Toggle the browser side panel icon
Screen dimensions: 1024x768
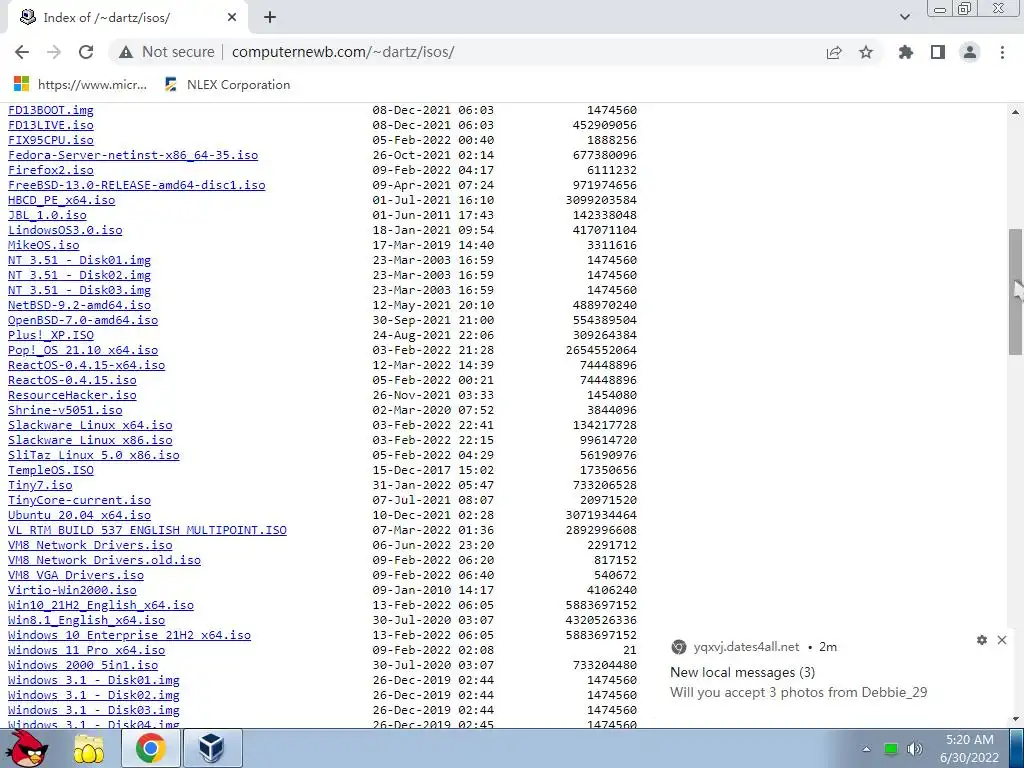pyautogui.click(x=938, y=52)
